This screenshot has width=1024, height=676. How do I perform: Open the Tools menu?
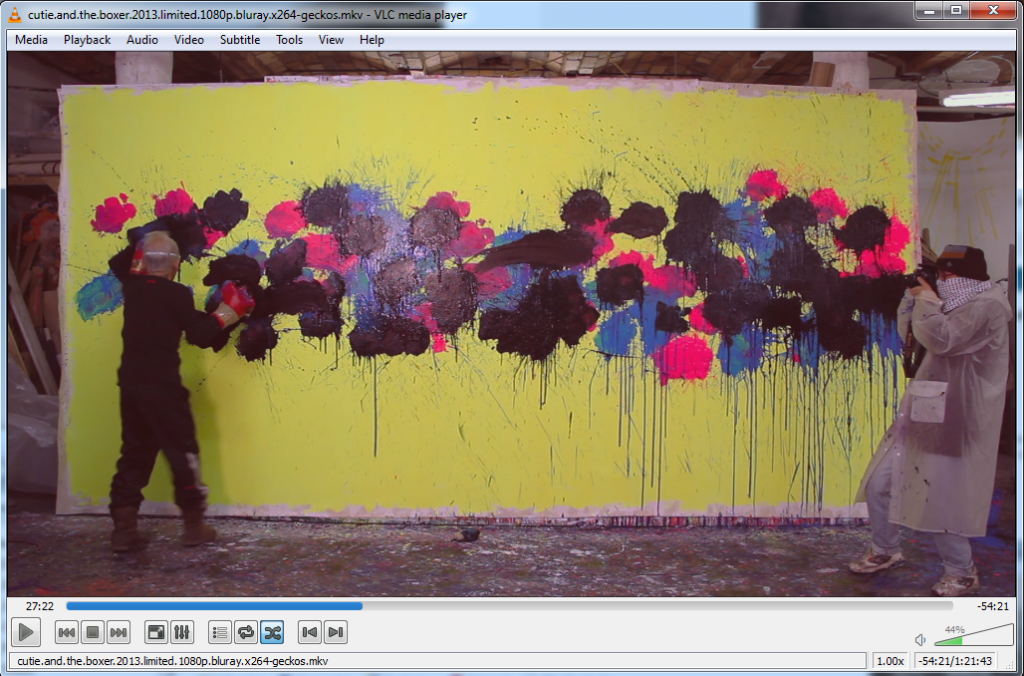click(x=289, y=40)
